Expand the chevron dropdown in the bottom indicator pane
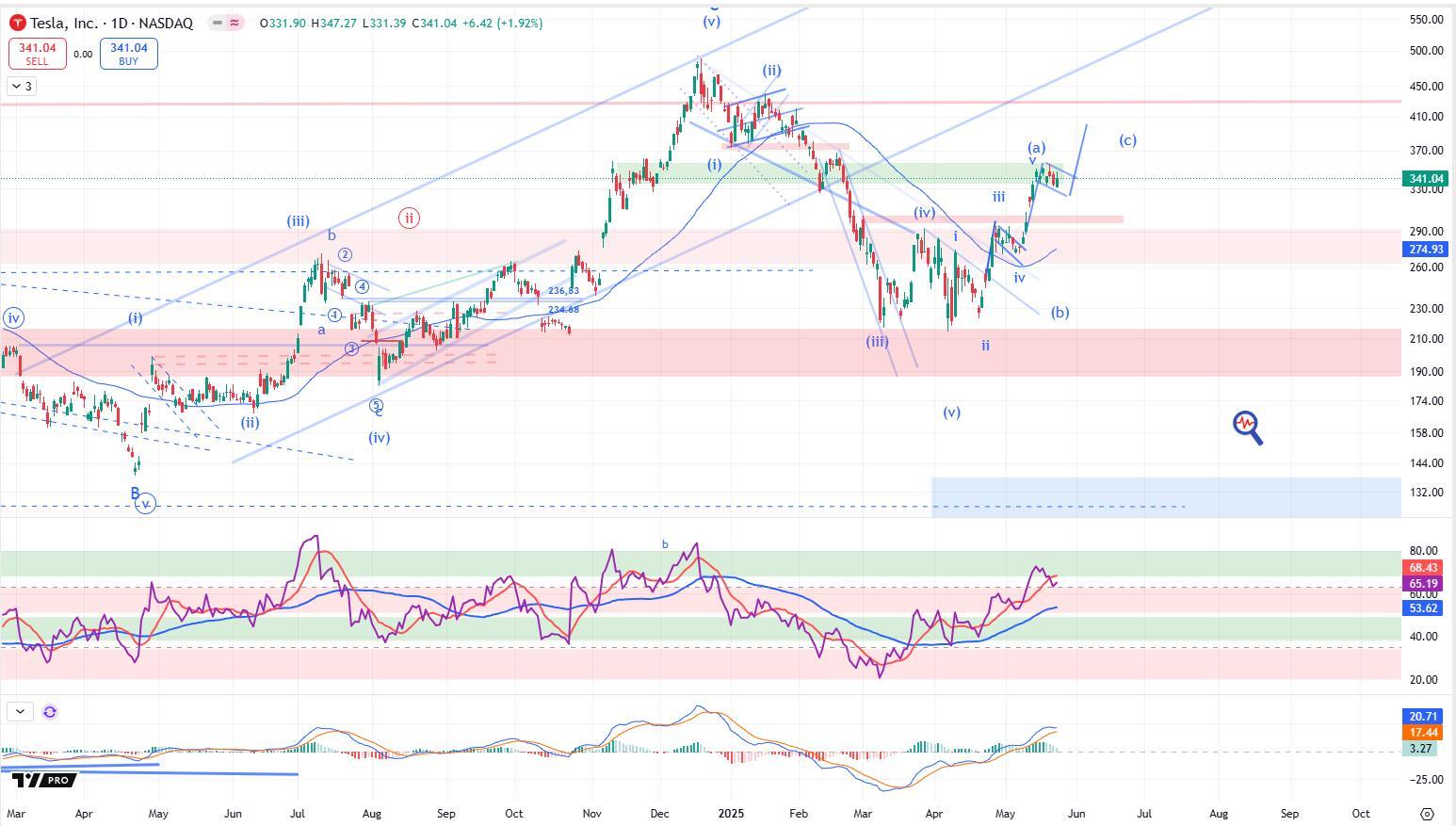 click(x=20, y=712)
